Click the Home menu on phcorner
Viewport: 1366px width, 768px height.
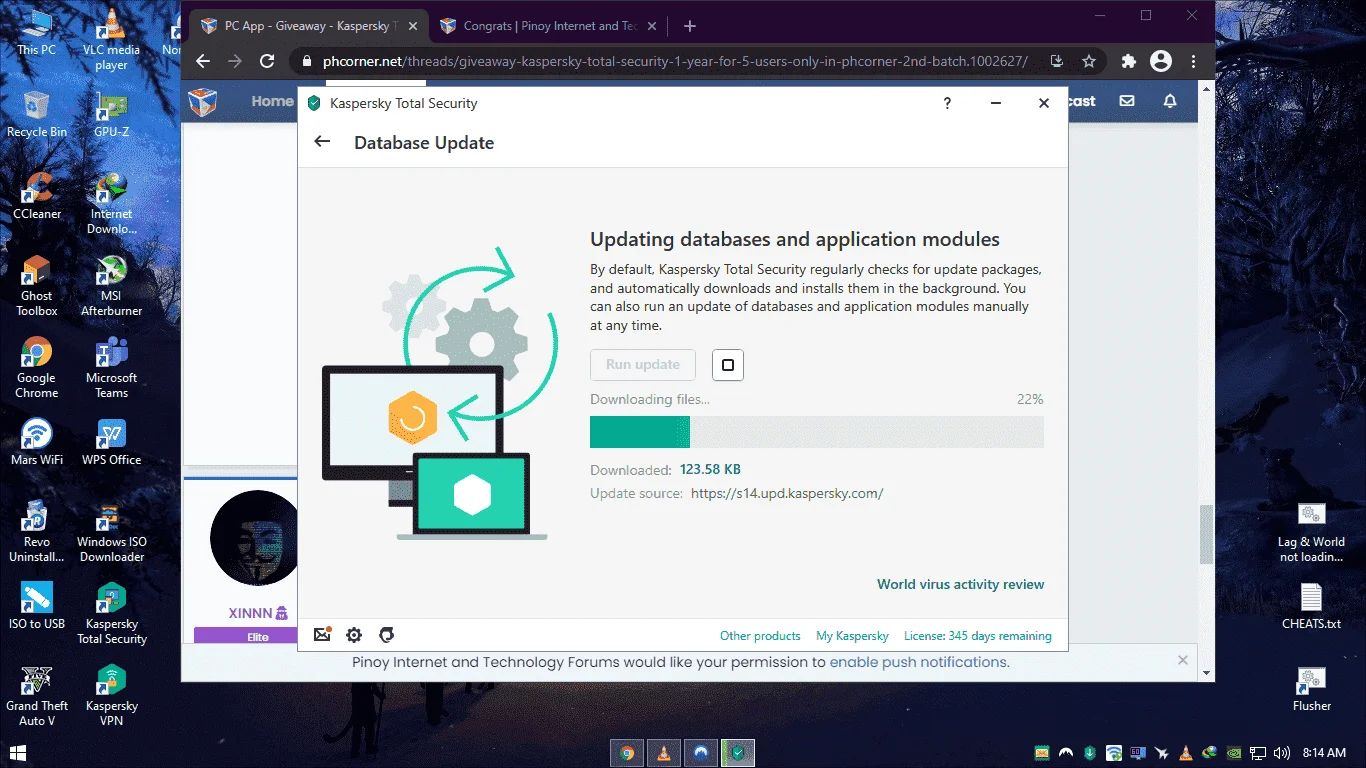click(272, 101)
